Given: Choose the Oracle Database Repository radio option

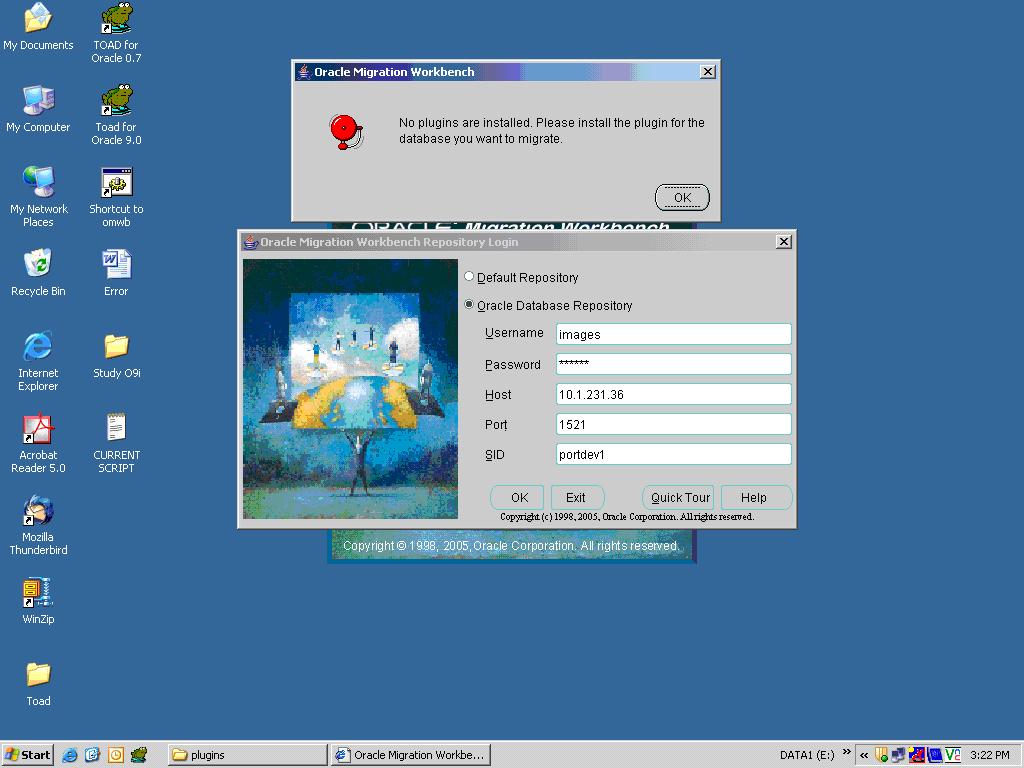Looking at the screenshot, I should [469, 304].
